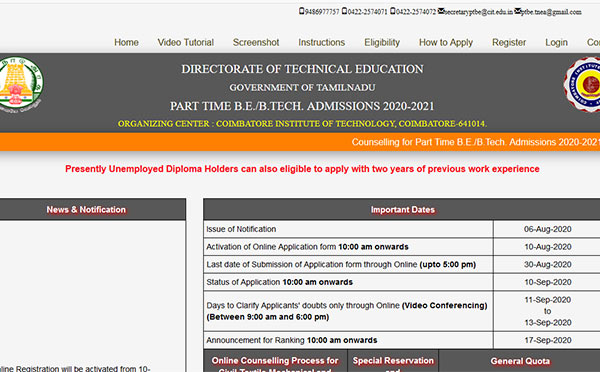Click the phone number 0422-2574072
Screen dimensions: 600x372
point(416,12)
